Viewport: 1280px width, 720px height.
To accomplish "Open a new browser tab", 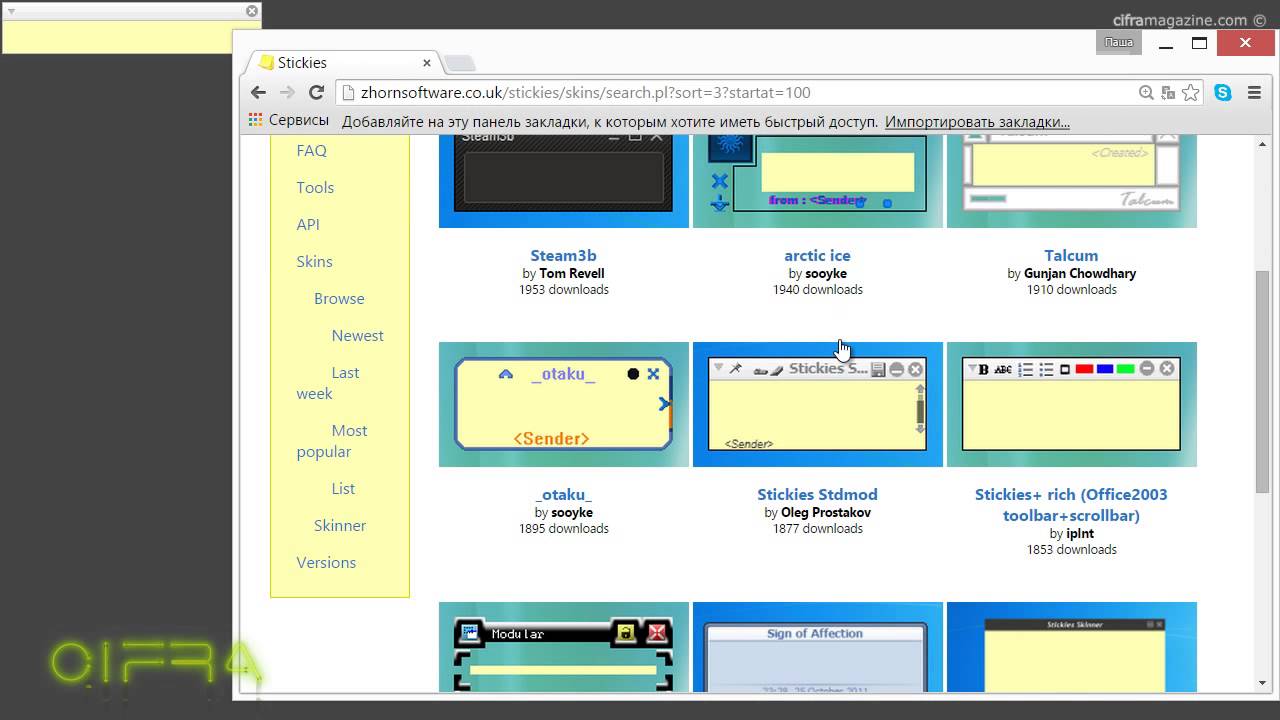I will (459, 63).
